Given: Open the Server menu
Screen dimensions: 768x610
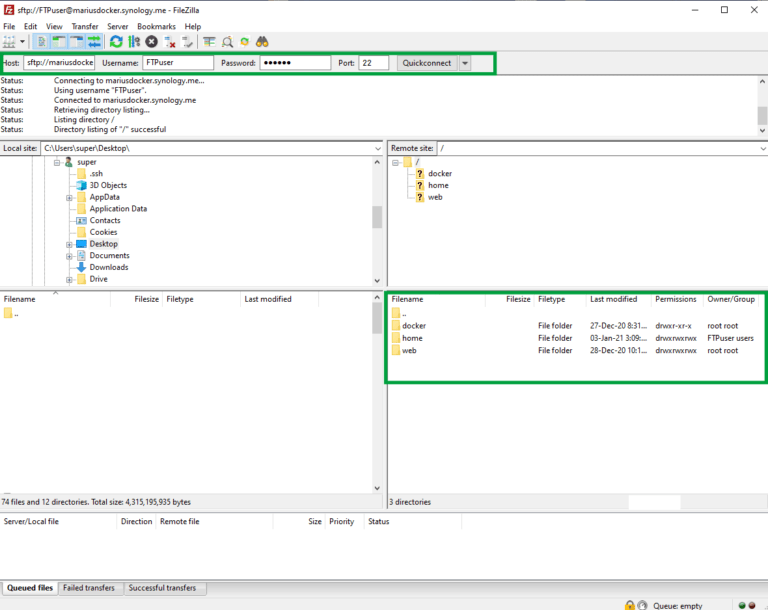Looking at the screenshot, I should tap(118, 26).
